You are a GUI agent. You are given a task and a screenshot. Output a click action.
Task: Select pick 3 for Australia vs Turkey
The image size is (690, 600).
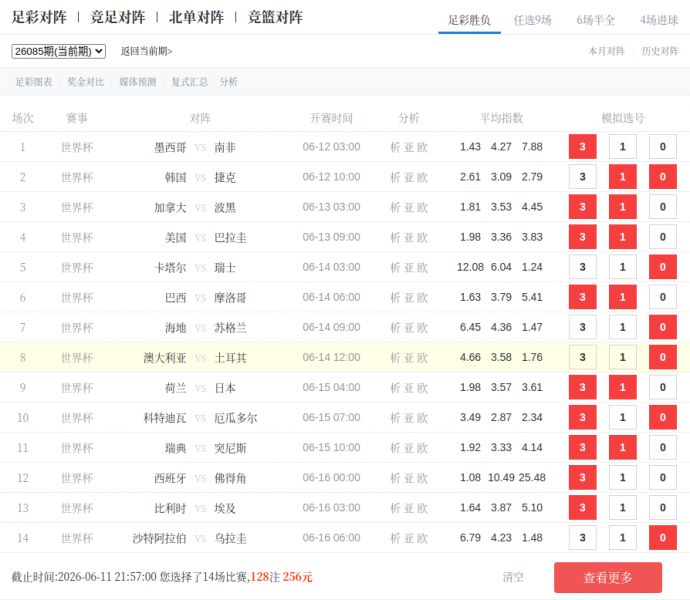pyautogui.click(x=583, y=357)
